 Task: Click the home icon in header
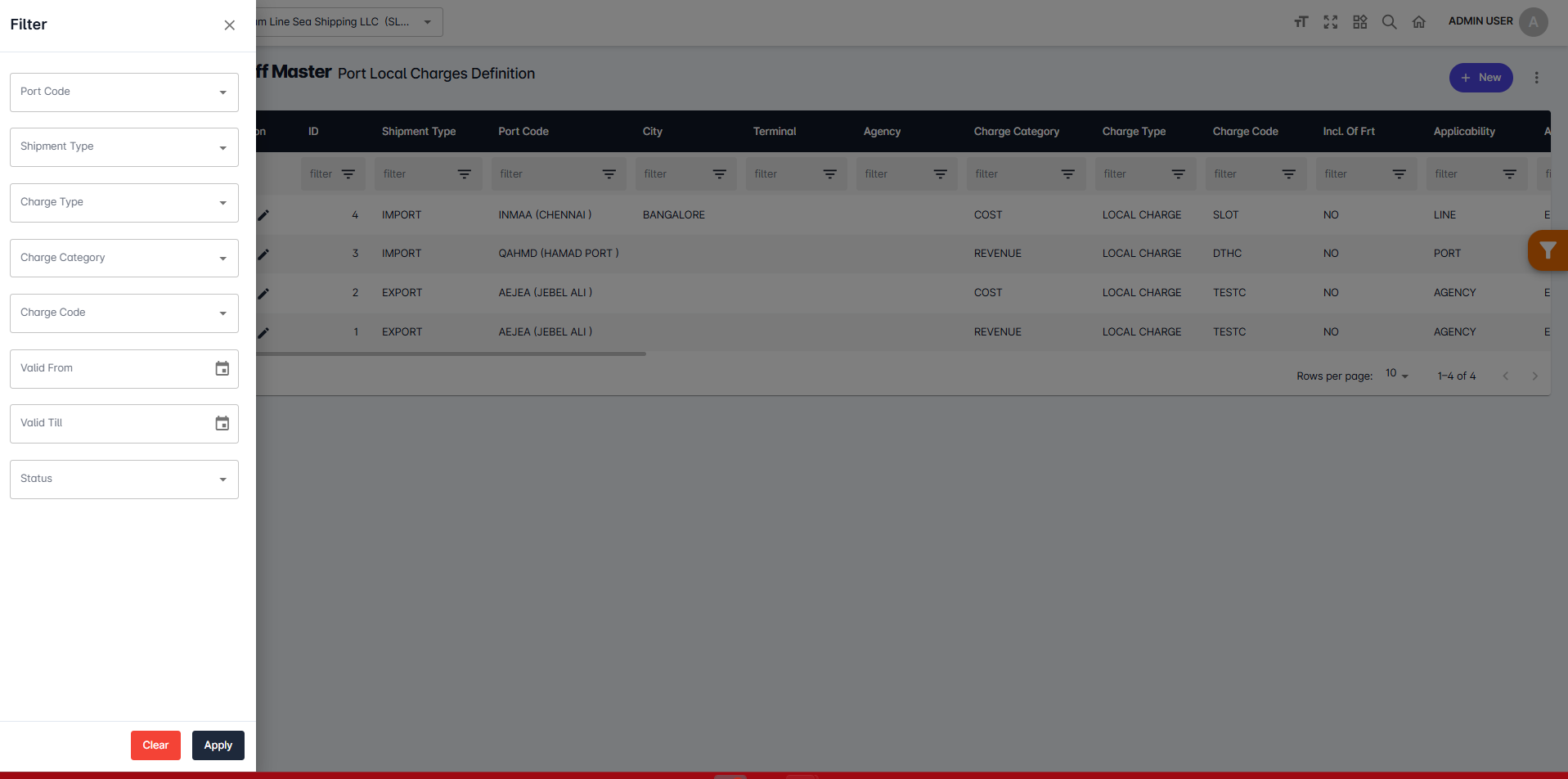click(x=1418, y=22)
